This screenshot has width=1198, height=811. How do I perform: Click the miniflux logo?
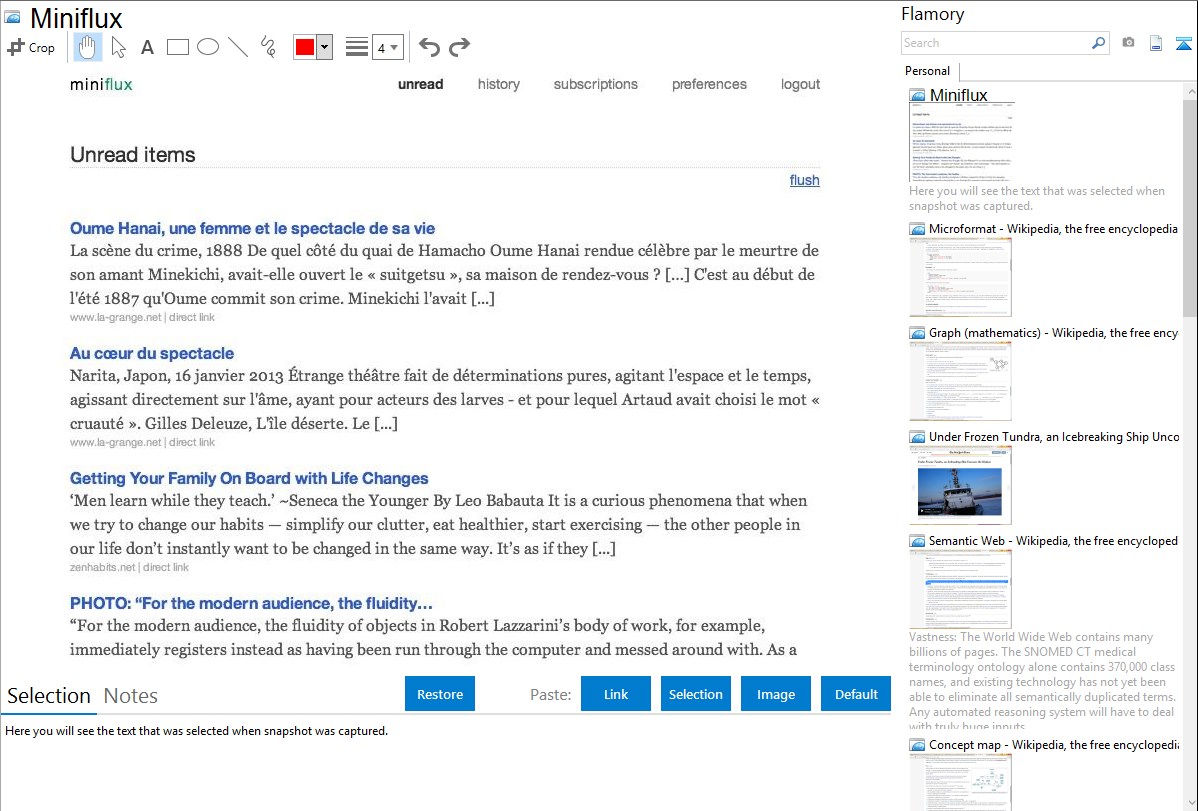point(101,85)
